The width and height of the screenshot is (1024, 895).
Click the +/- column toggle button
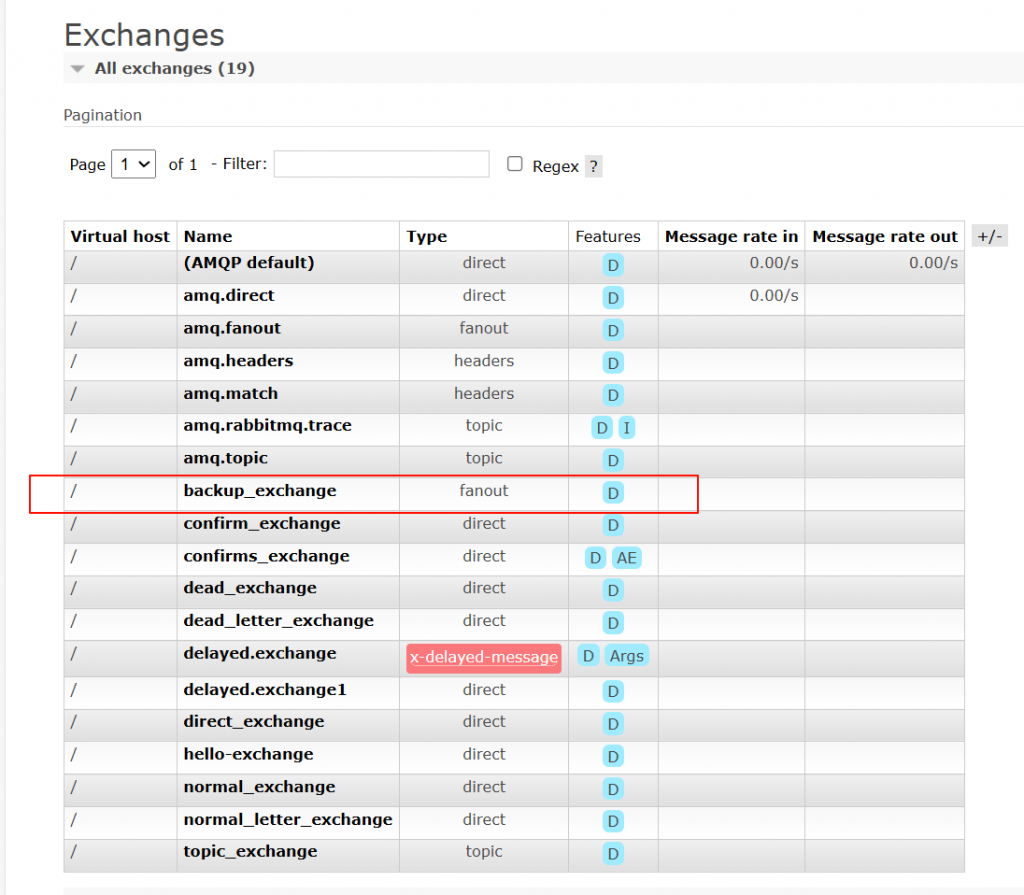click(989, 236)
